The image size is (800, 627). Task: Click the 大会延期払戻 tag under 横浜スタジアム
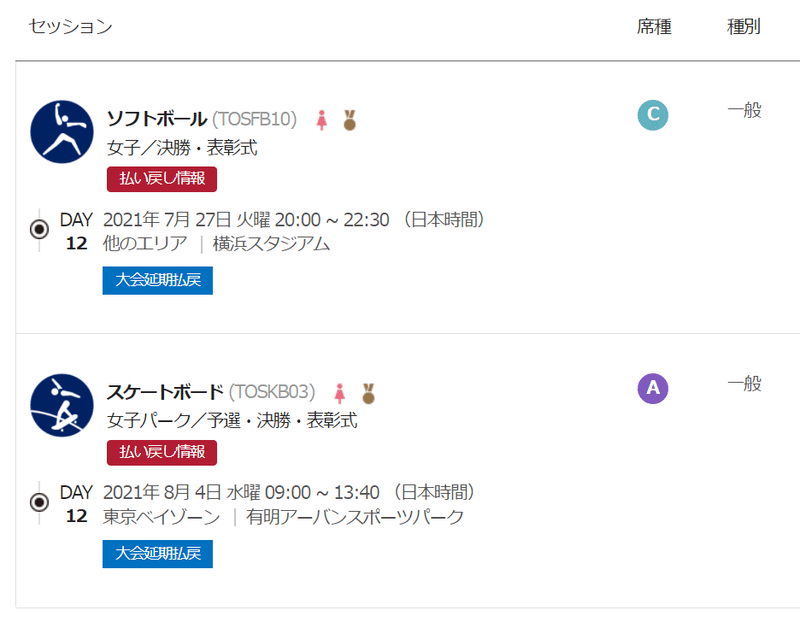[x=158, y=280]
